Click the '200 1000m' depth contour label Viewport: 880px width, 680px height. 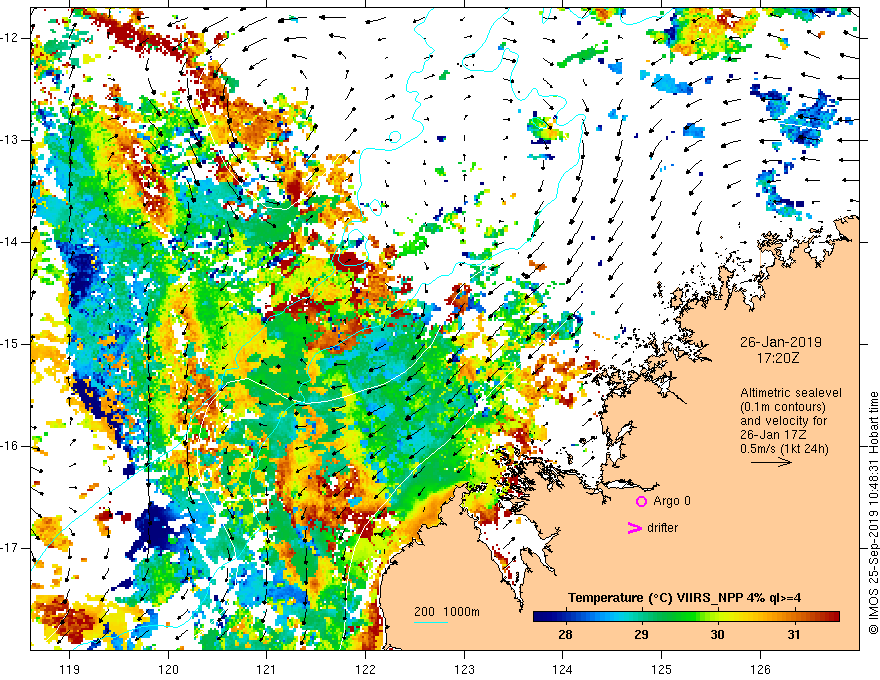[447, 612]
